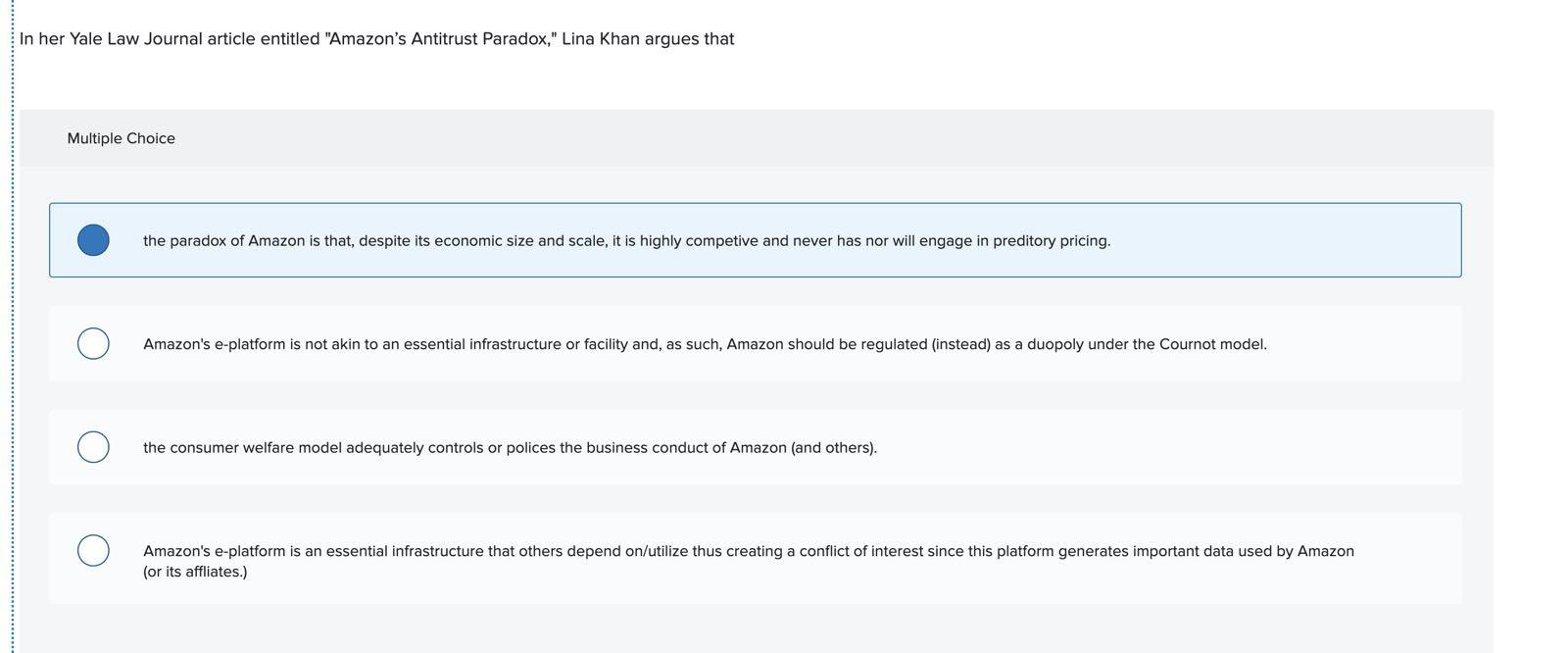This screenshot has height=653, width=1568.
Task: Select radio button for conflict of interest answer
Action: 93,550
